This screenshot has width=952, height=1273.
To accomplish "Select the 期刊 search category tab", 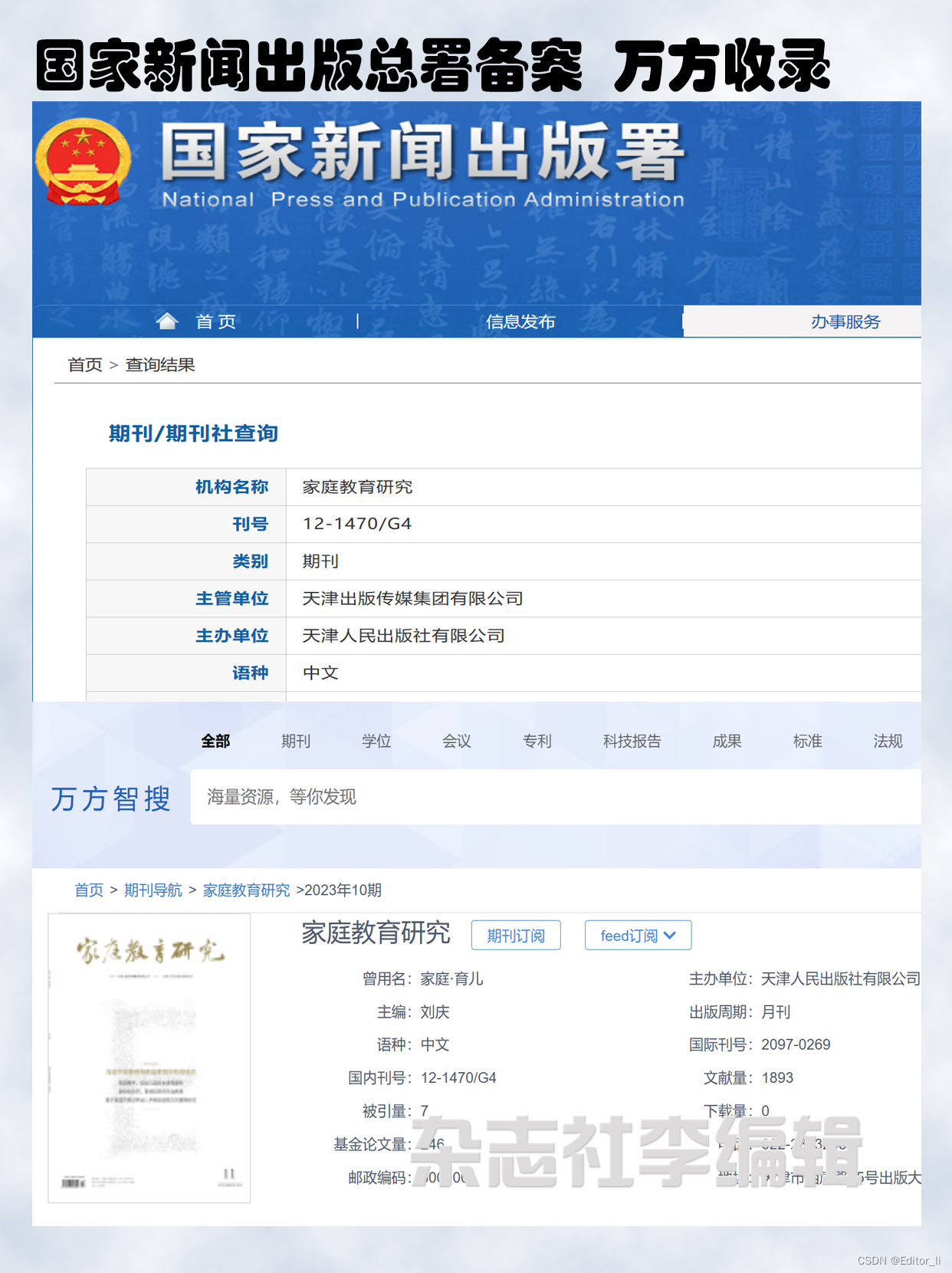I will click(296, 741).
